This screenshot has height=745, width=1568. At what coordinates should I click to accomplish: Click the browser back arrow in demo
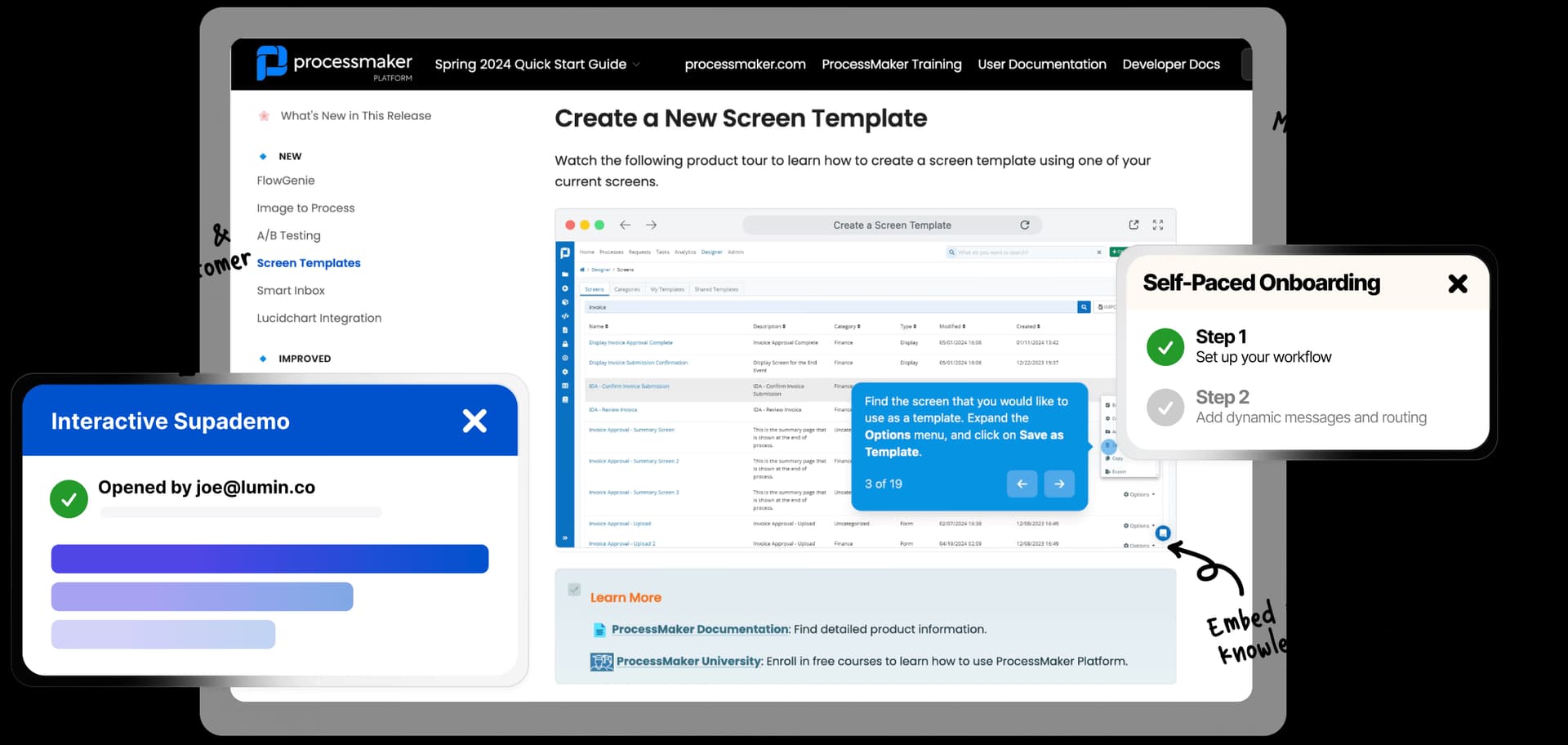[x=625, y=225]
